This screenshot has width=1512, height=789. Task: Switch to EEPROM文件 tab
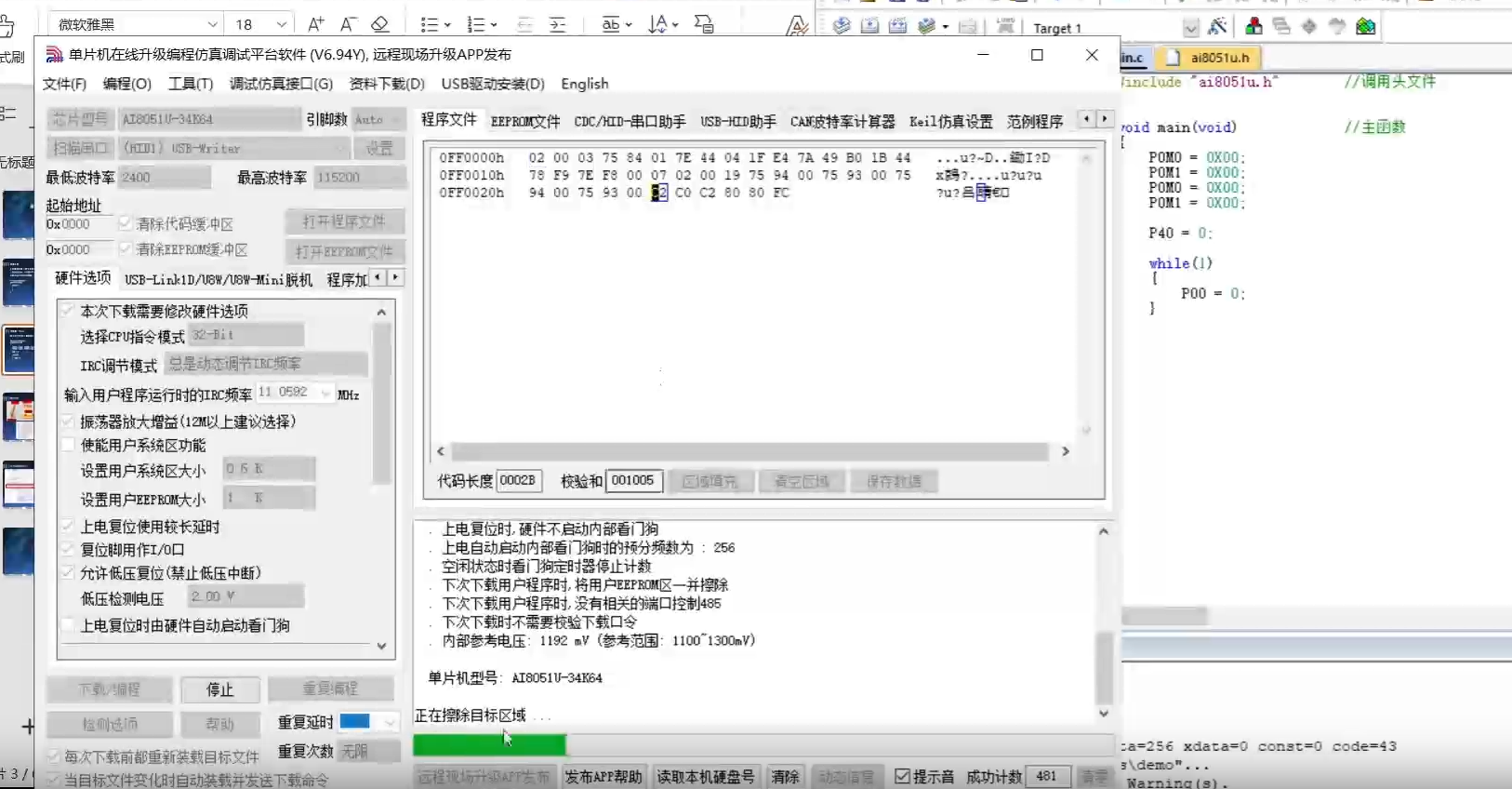coord(525,122)
